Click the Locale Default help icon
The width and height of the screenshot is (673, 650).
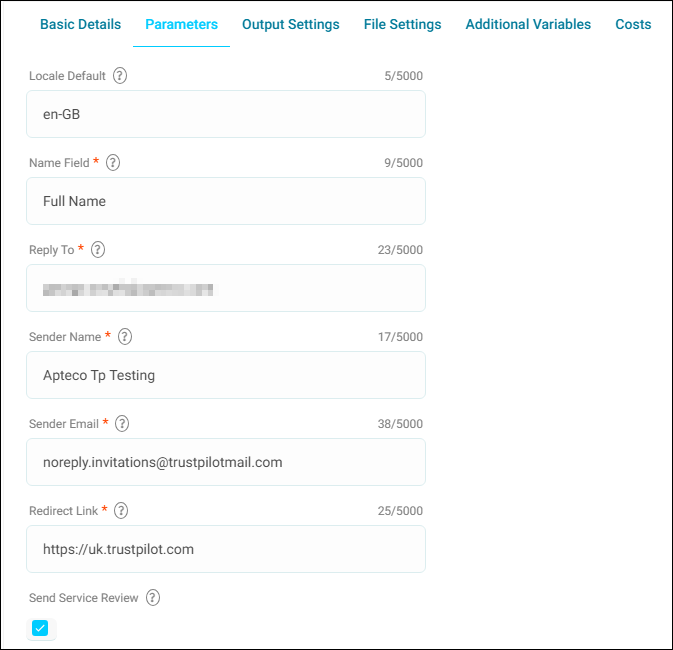click(x=120, y=76)
